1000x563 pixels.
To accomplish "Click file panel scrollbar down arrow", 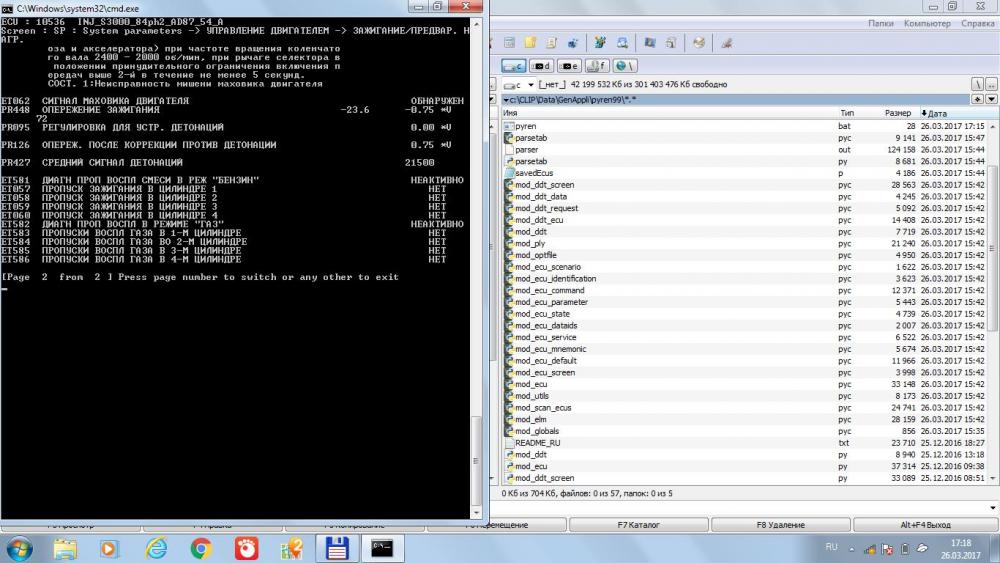I will [992, 478].
